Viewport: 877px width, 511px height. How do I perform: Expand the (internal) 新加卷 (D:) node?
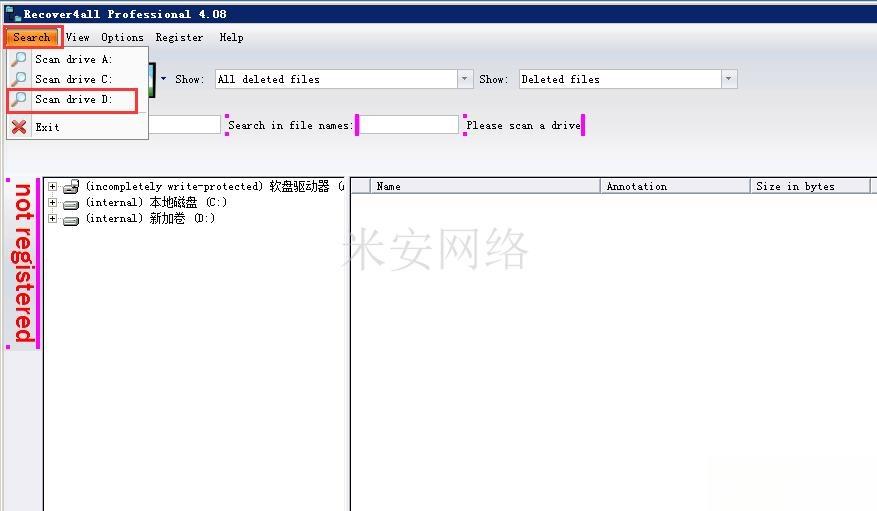click(x=53, y=219)
